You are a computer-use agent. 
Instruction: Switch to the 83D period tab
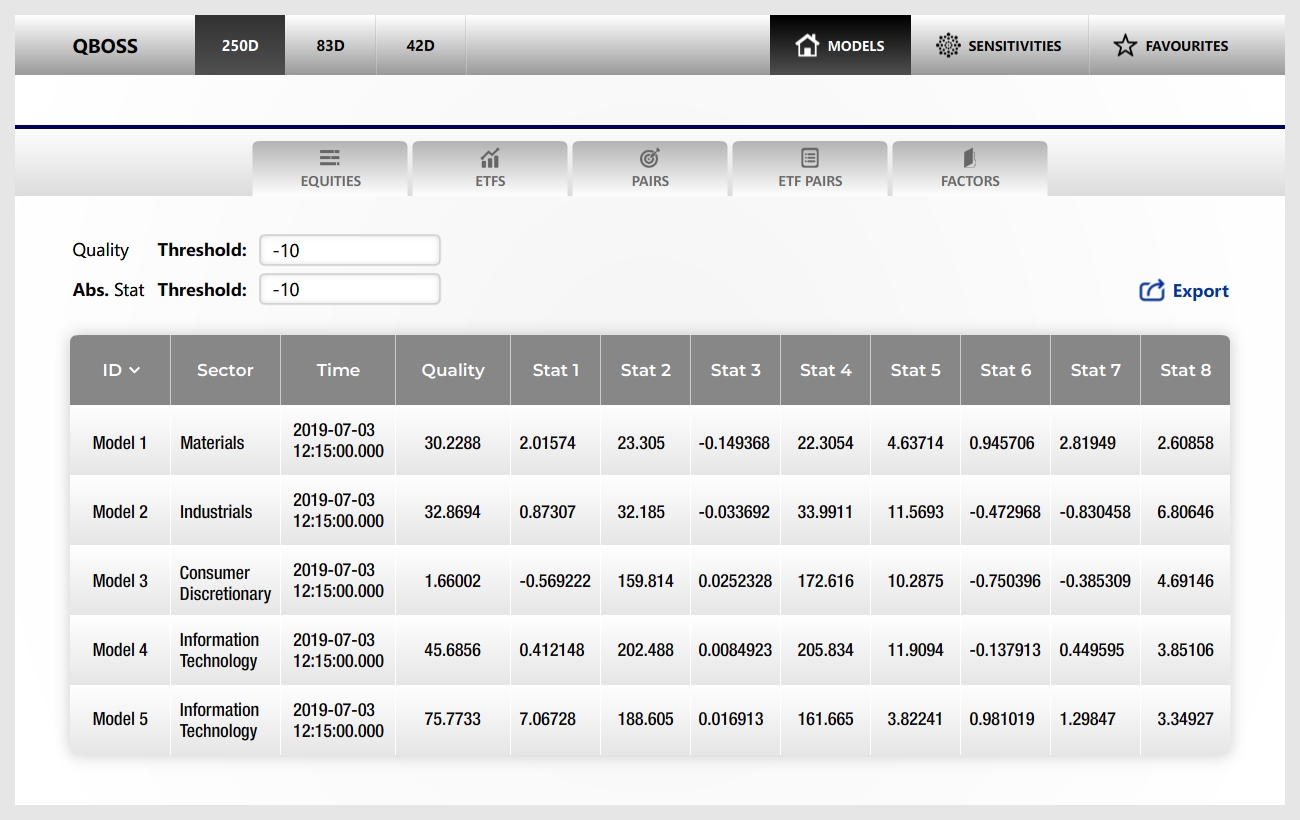(330, 45)
